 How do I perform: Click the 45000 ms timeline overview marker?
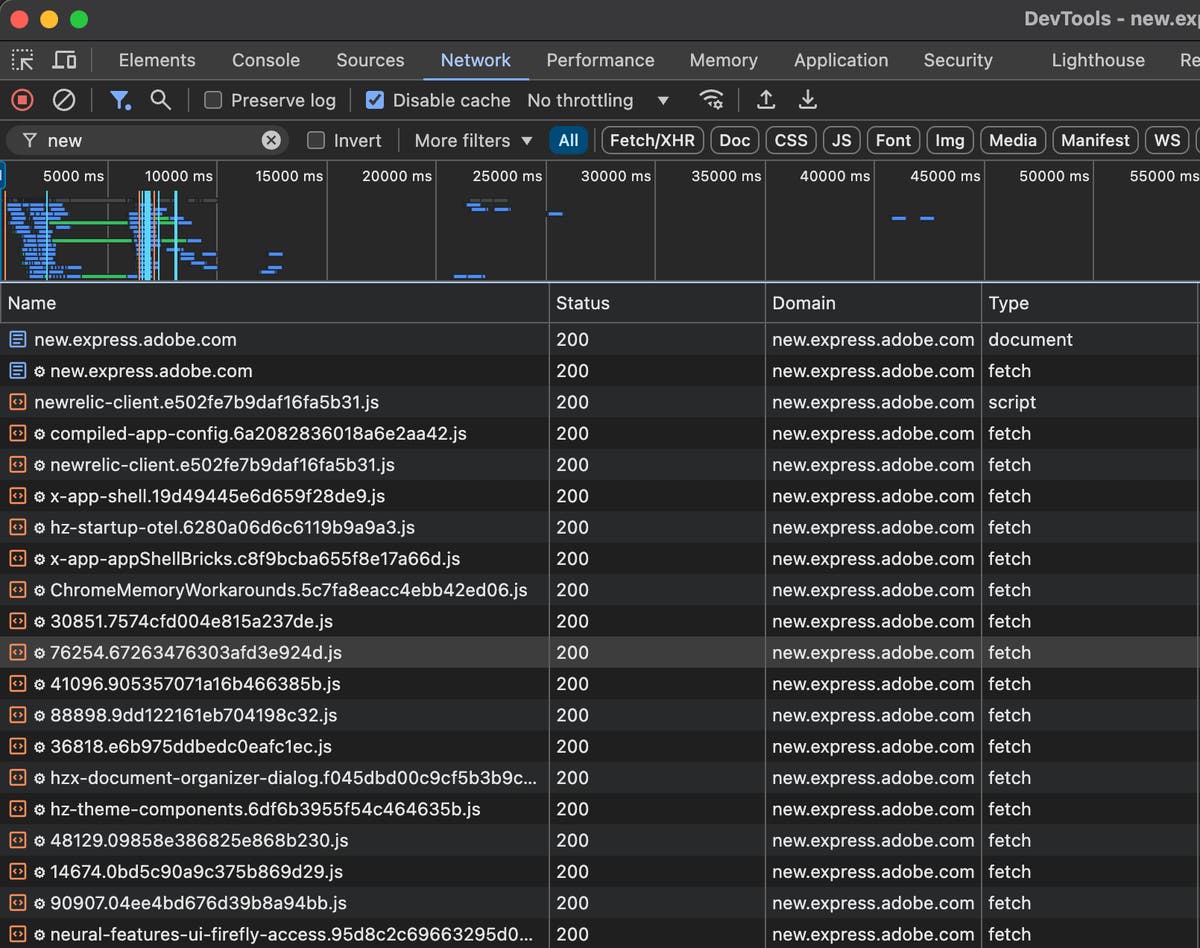(x=946, y=176)
